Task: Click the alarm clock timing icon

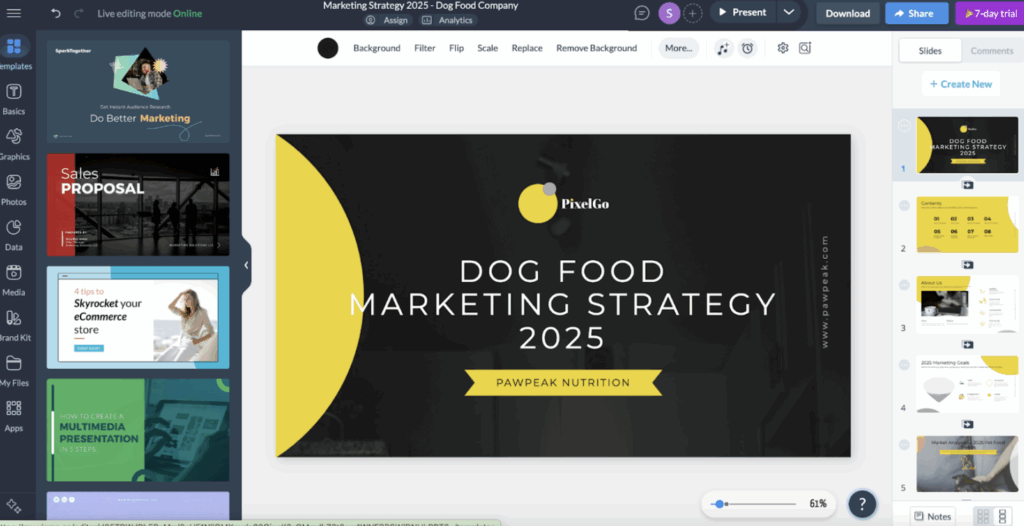Action: point(747,48)
